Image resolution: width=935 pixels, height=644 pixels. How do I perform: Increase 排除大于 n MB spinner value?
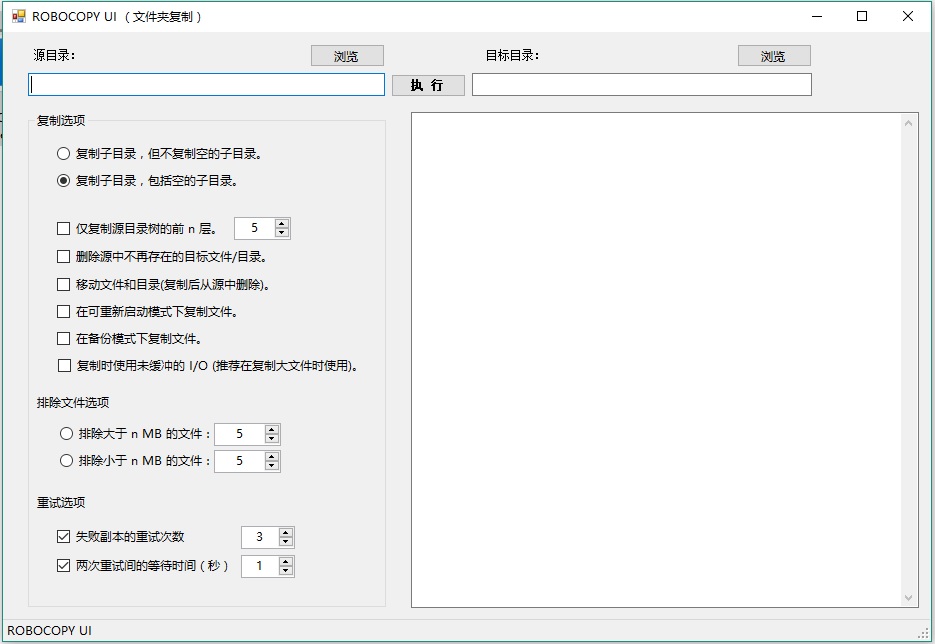271,429
